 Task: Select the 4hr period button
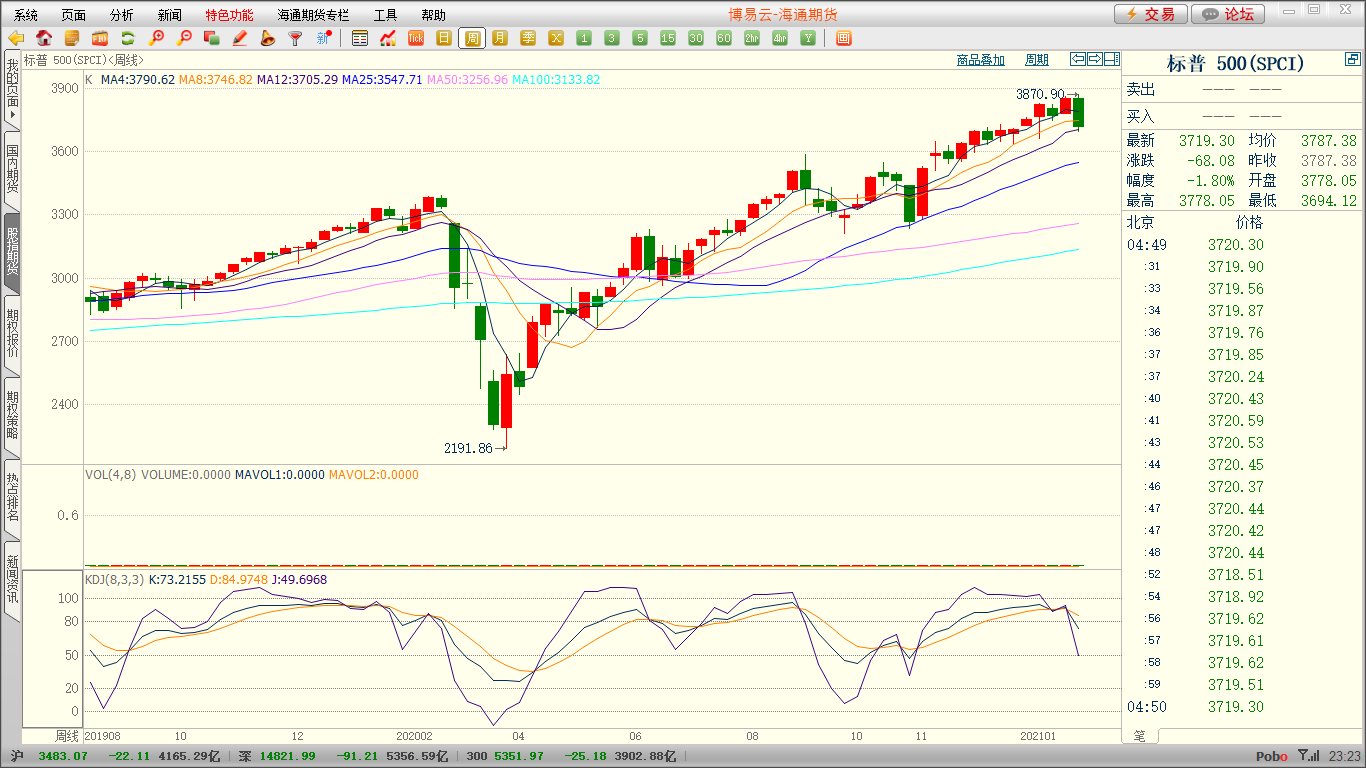780,38
